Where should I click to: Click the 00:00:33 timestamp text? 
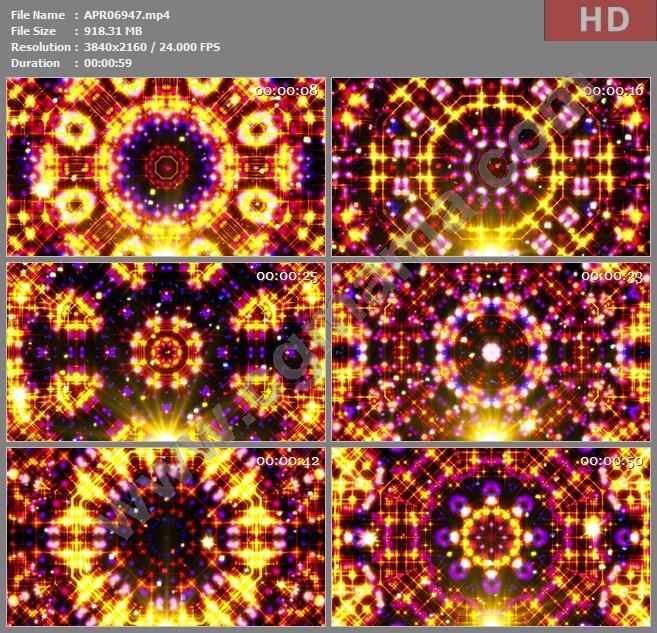pos(614,276)
